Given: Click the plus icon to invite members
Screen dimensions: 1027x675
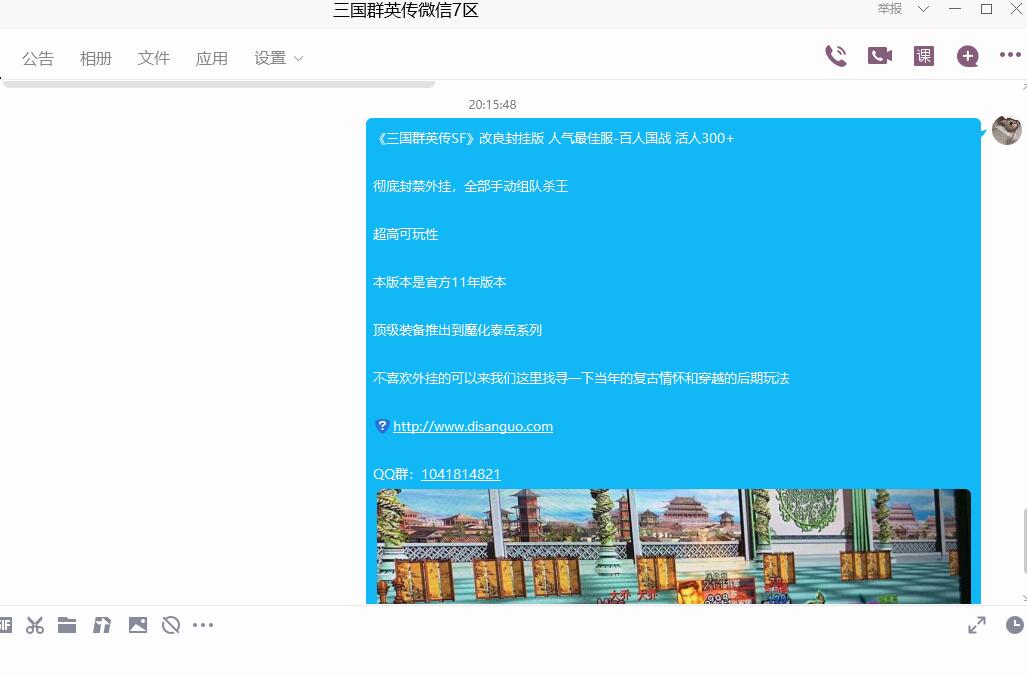Looking at the screenshot, I should click(967, 56).
